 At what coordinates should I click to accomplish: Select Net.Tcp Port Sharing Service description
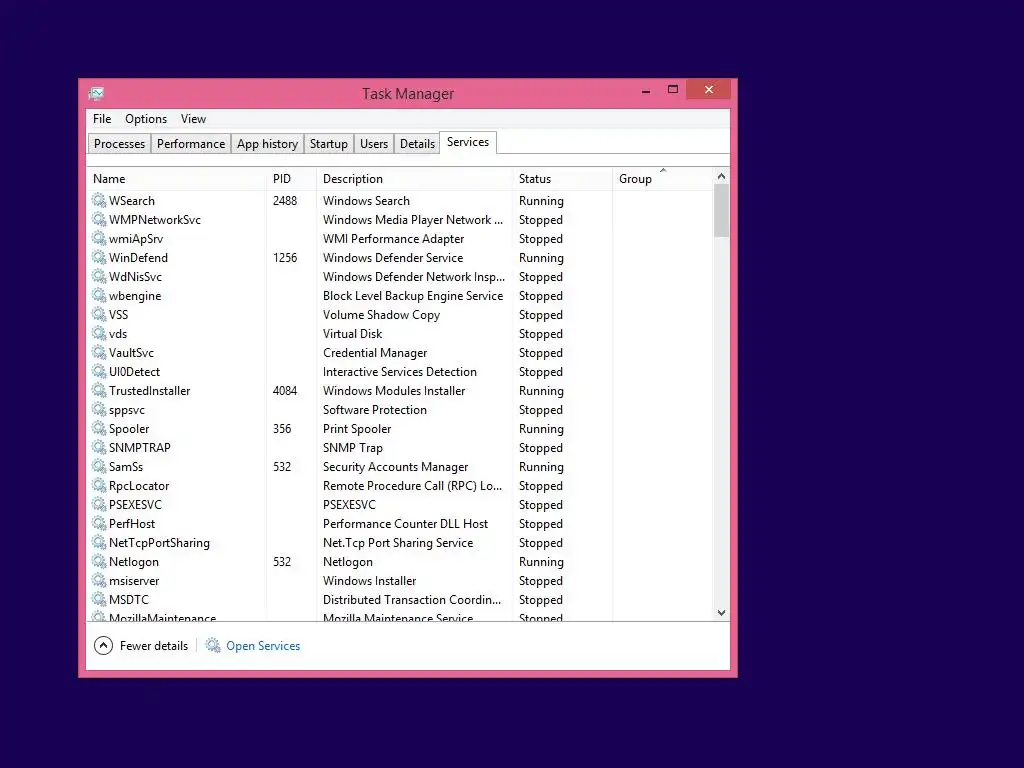(x=398, y=543)
